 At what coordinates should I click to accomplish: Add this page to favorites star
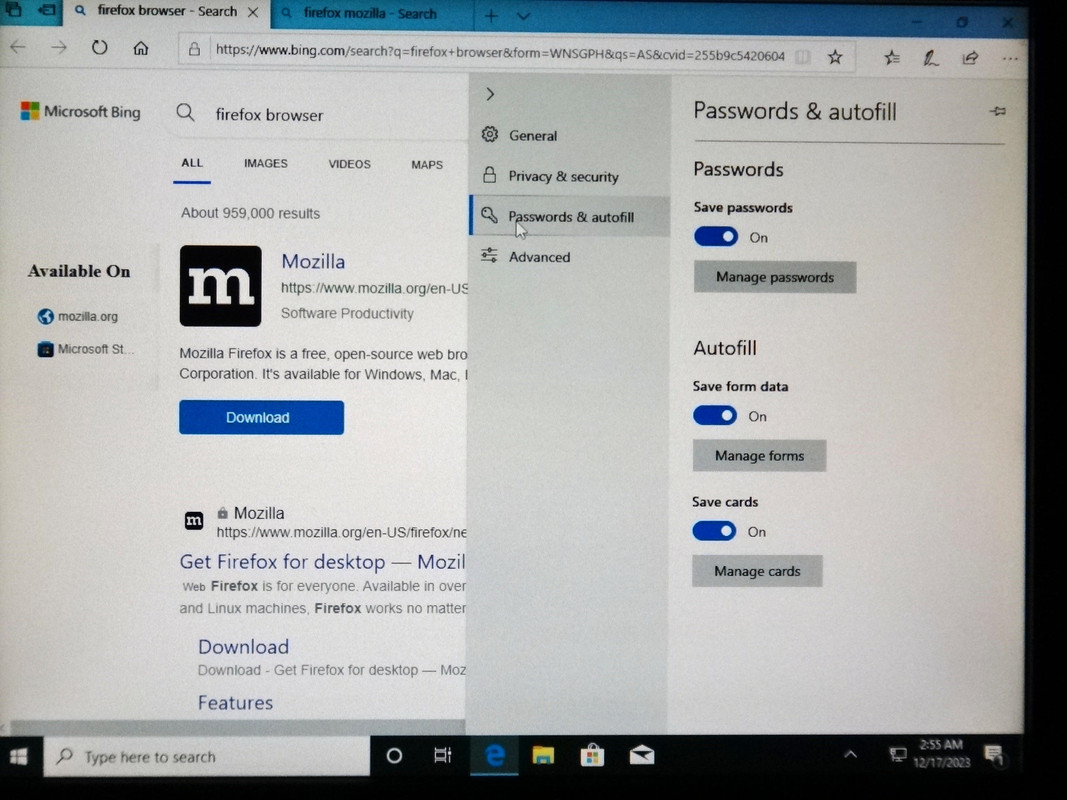tap(835, 57)
